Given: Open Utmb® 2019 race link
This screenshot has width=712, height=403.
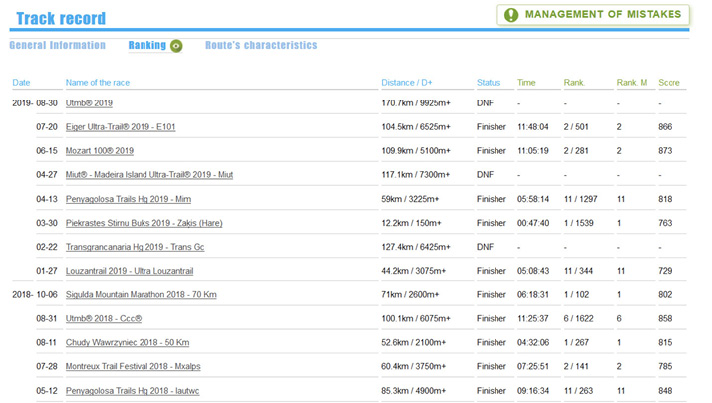Looking at the screenshot, I should point(89,103).
